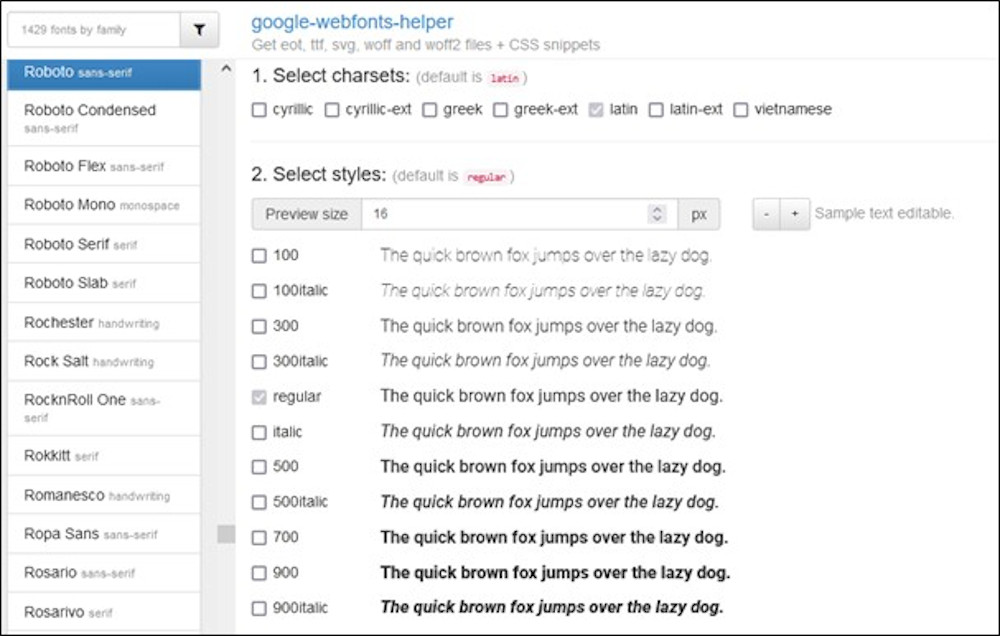Click the 700 weight sample sentence
Screen dimensions: 1000x636
(554, 538)
